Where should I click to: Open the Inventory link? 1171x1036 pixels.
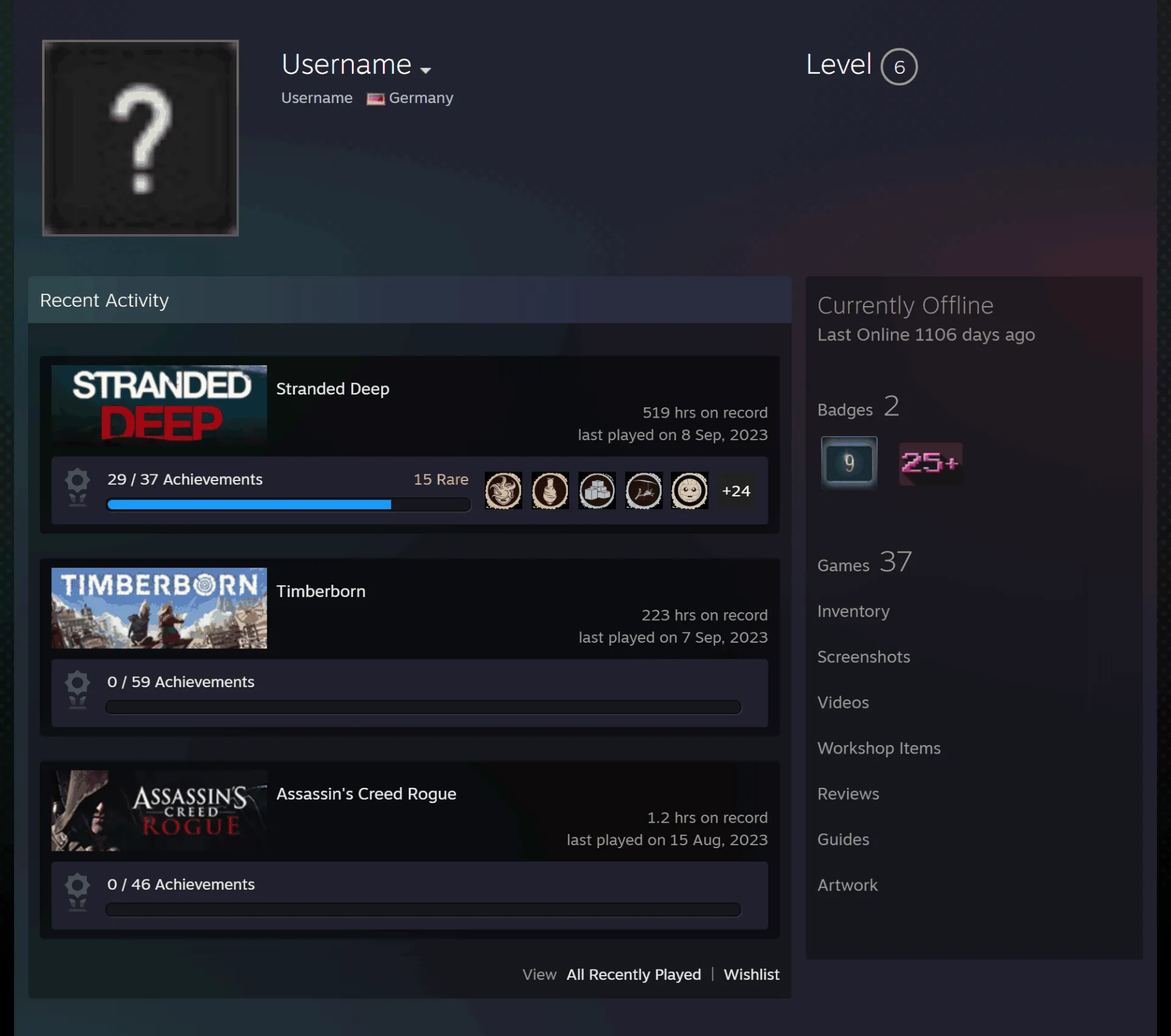[853, 611]
